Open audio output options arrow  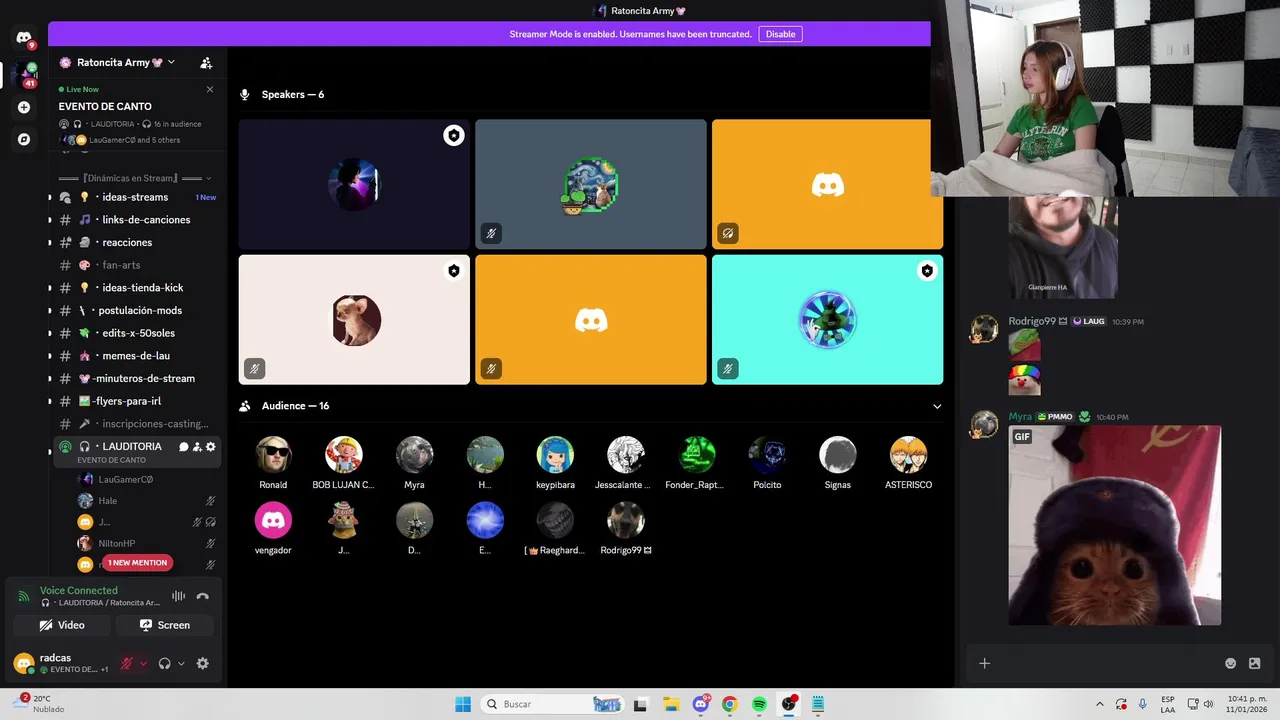181,663
